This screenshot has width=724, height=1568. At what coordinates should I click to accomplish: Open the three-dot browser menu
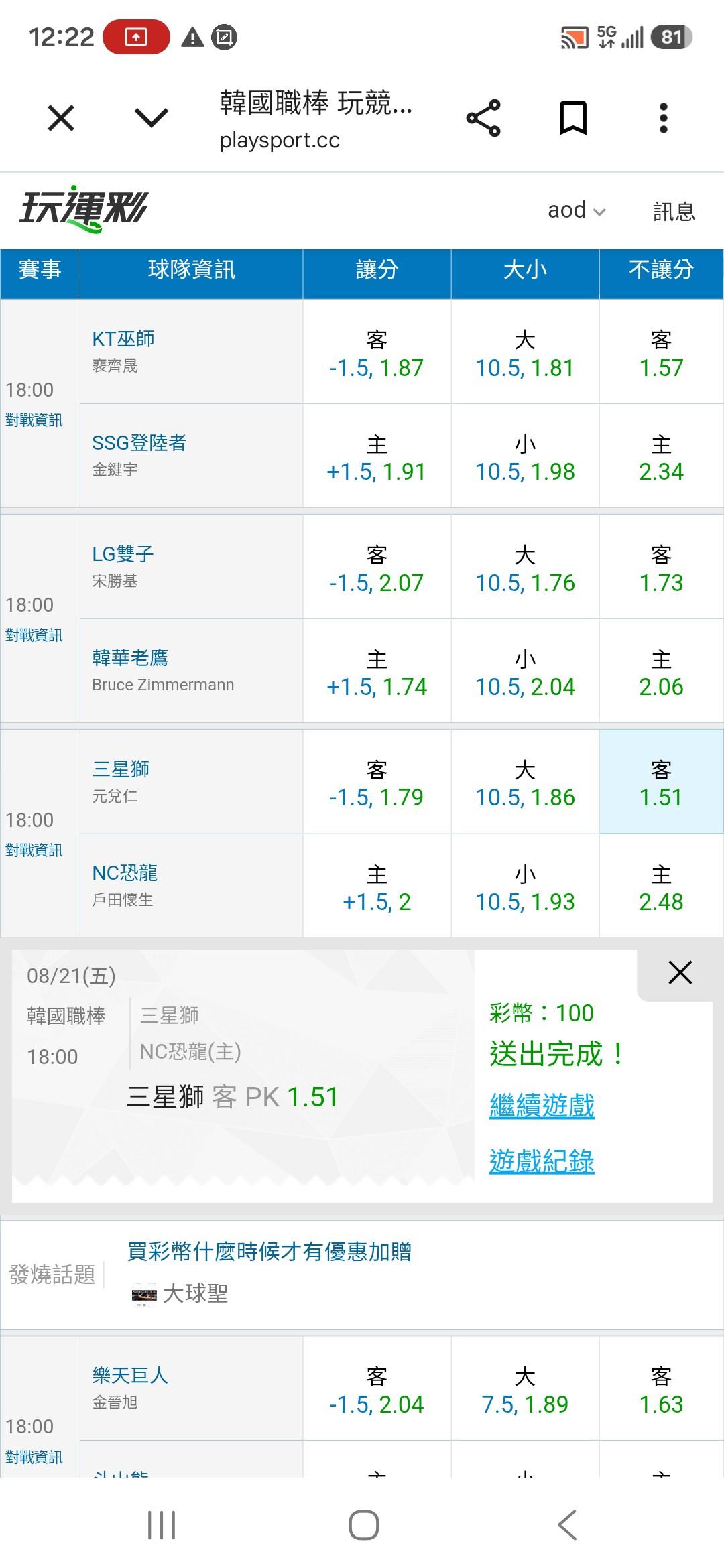coord(663,118)
